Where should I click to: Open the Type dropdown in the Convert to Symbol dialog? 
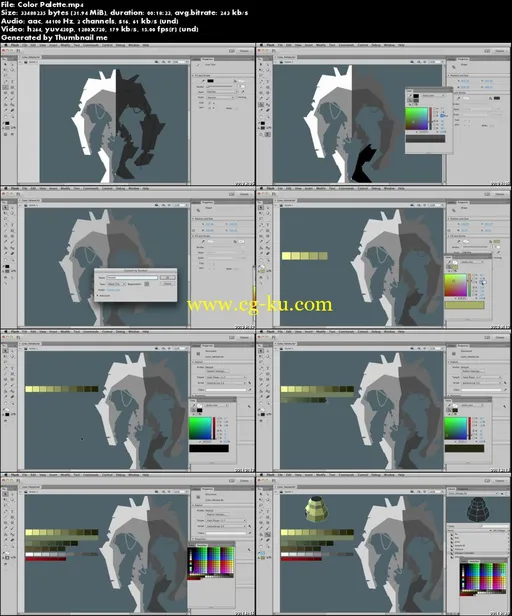(116, 284)
